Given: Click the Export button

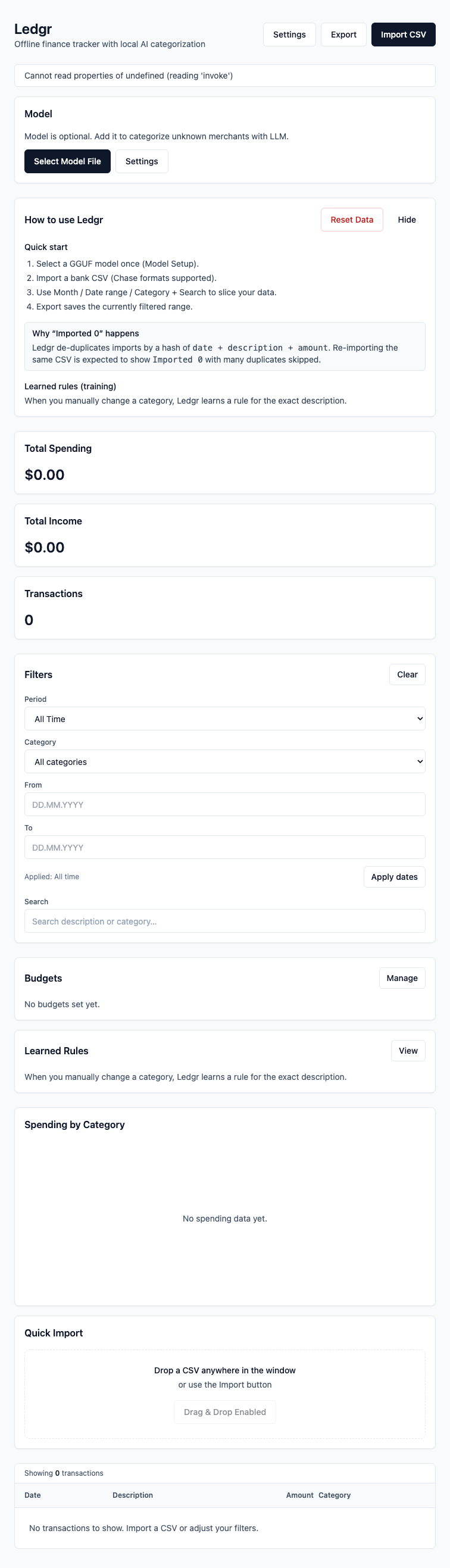Looking at the screenshot, I should 343,35.
